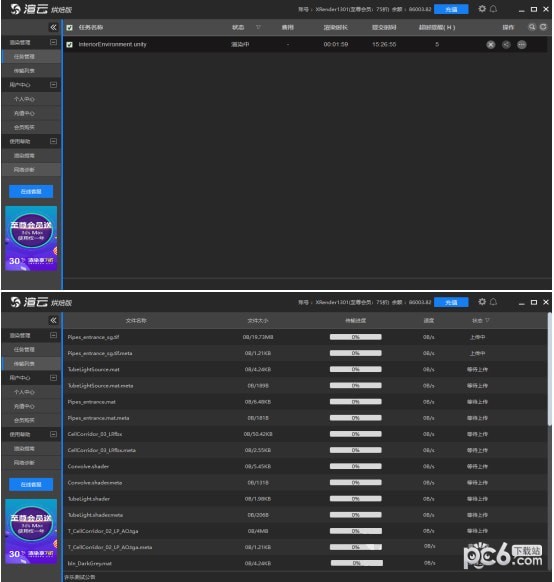Click the blue 在线客服 button in the transfer window
This screenshot has height=582, width=554.
click(x=31, y=484)
